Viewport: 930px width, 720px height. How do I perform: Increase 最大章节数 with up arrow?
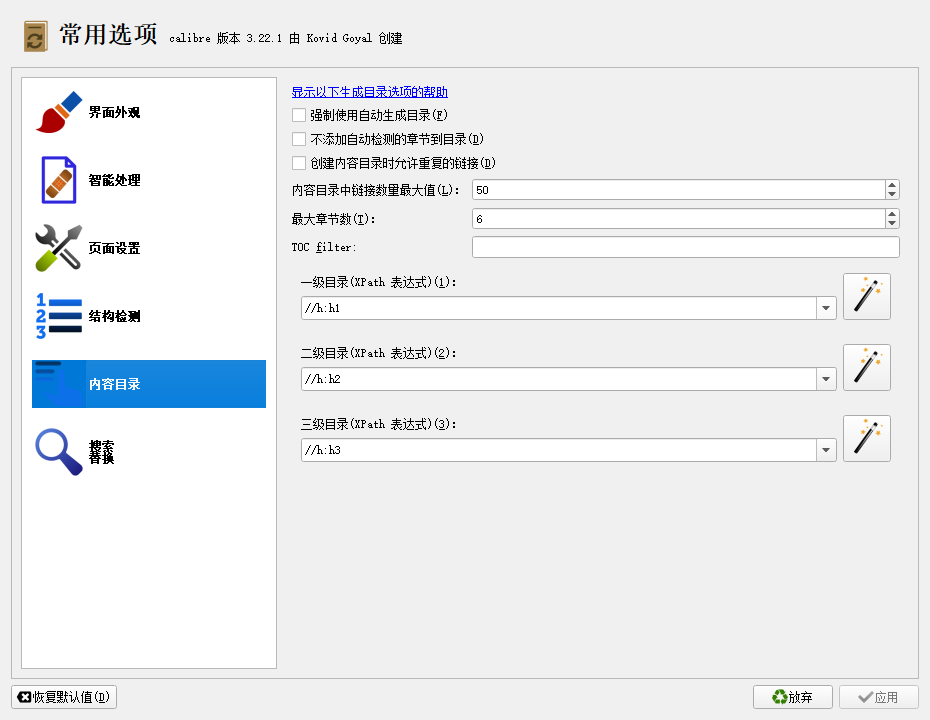click(891, 214)
